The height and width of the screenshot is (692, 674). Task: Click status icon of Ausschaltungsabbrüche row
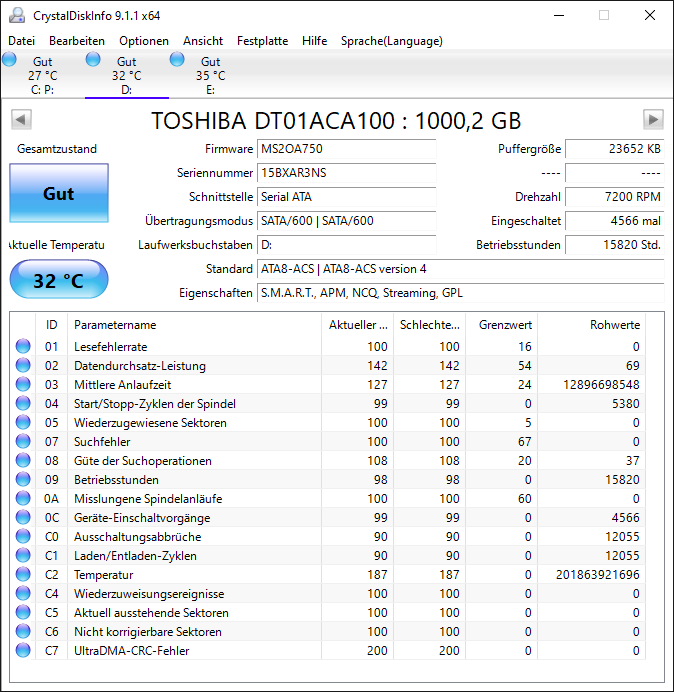[x=23, y=536]
